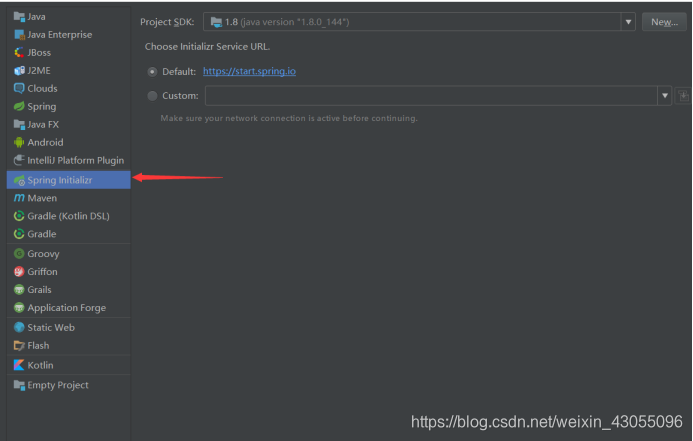Click the J2ME cube icon
This screenshot has height=441, width=693.
pos(19,71)
